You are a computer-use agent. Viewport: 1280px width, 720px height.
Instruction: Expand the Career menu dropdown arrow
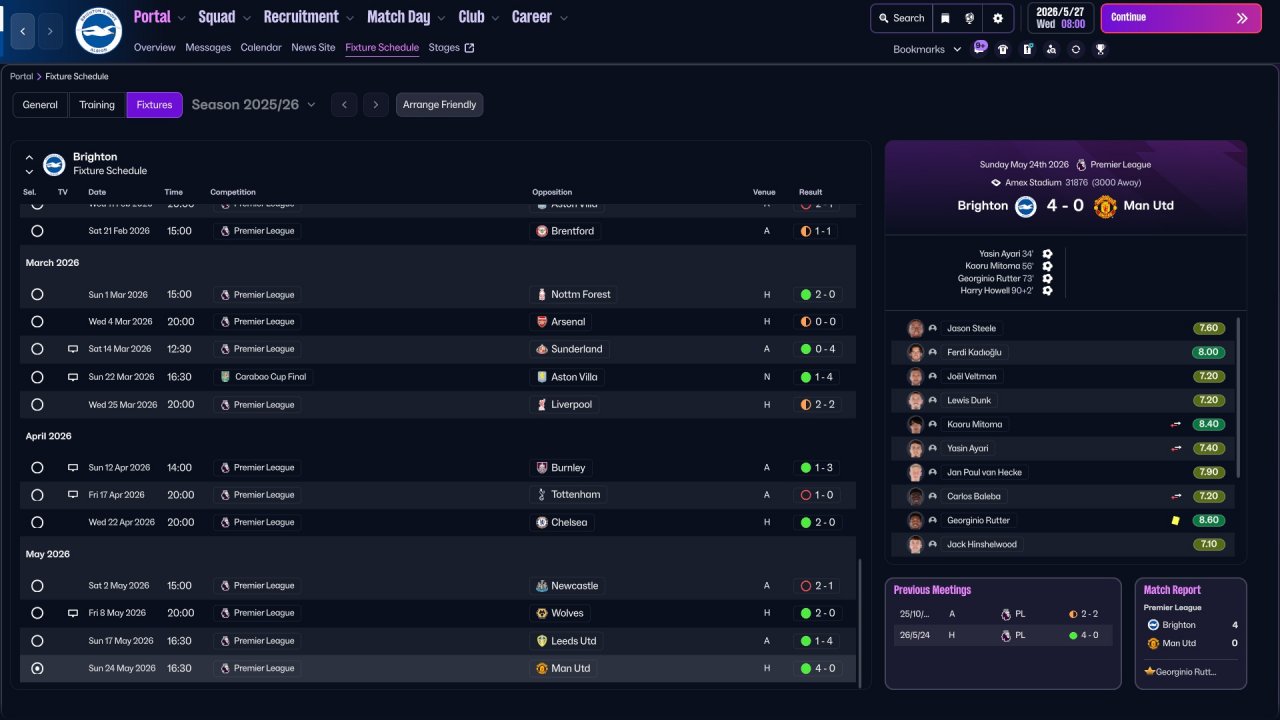tap(564, 18)
